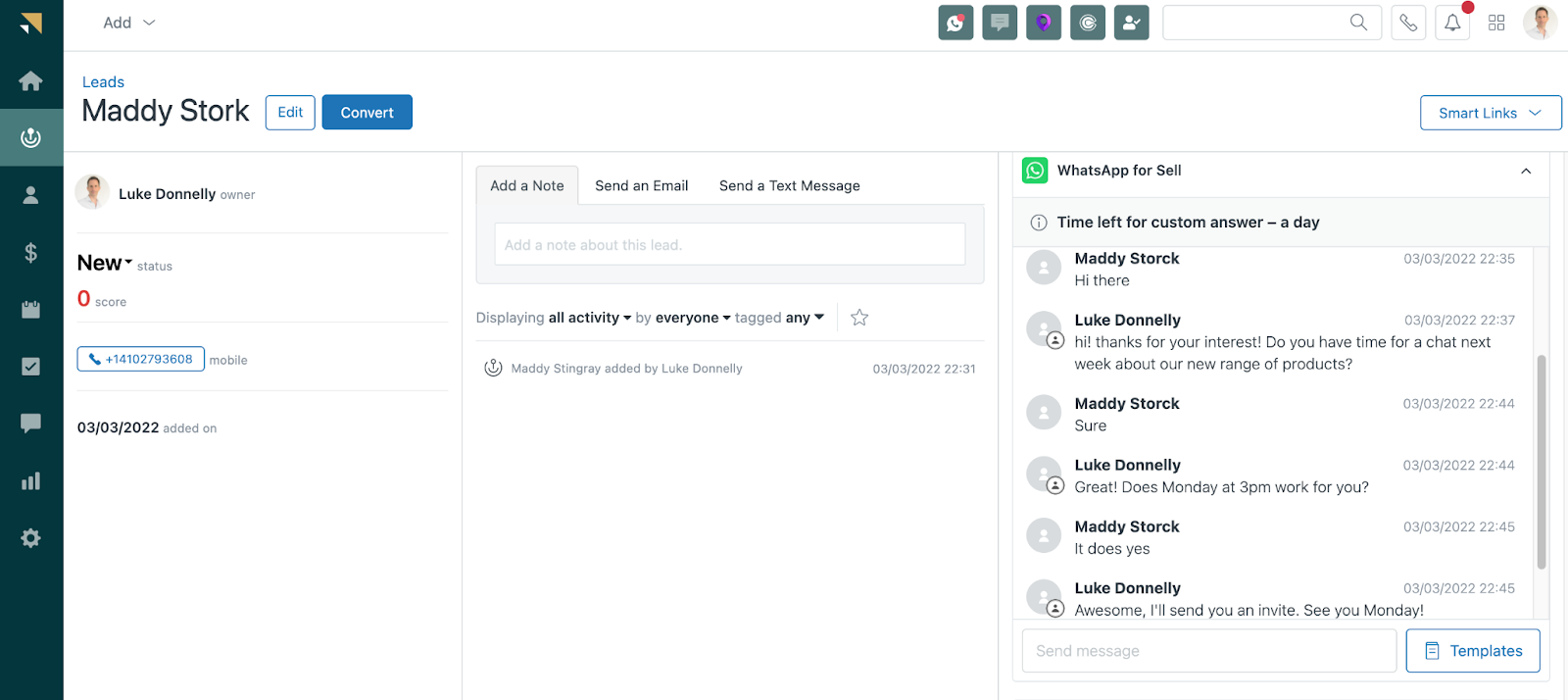Change the New status dropdown
Image resolution: width=1568 pixels, height=700 pixels.
point(105,263)
